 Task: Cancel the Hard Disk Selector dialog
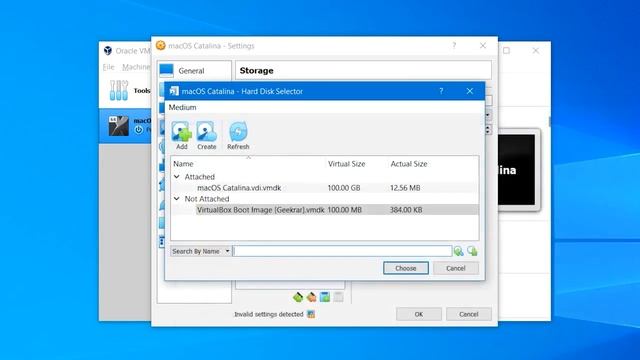tap(456, 268)
